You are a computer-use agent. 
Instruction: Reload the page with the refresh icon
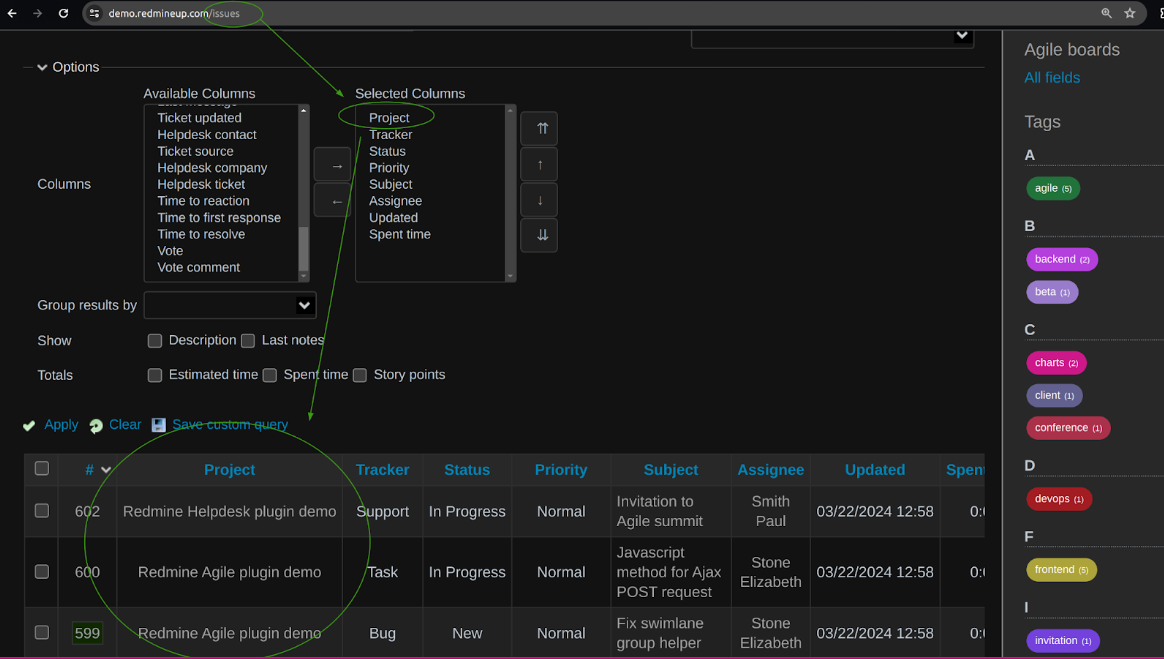click(x=63, y=13)
